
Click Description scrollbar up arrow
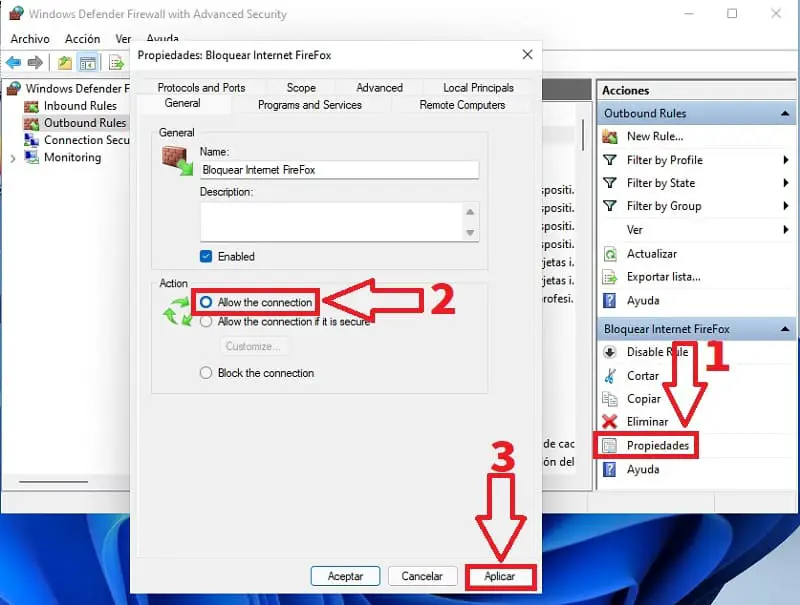tap(470, 211)
